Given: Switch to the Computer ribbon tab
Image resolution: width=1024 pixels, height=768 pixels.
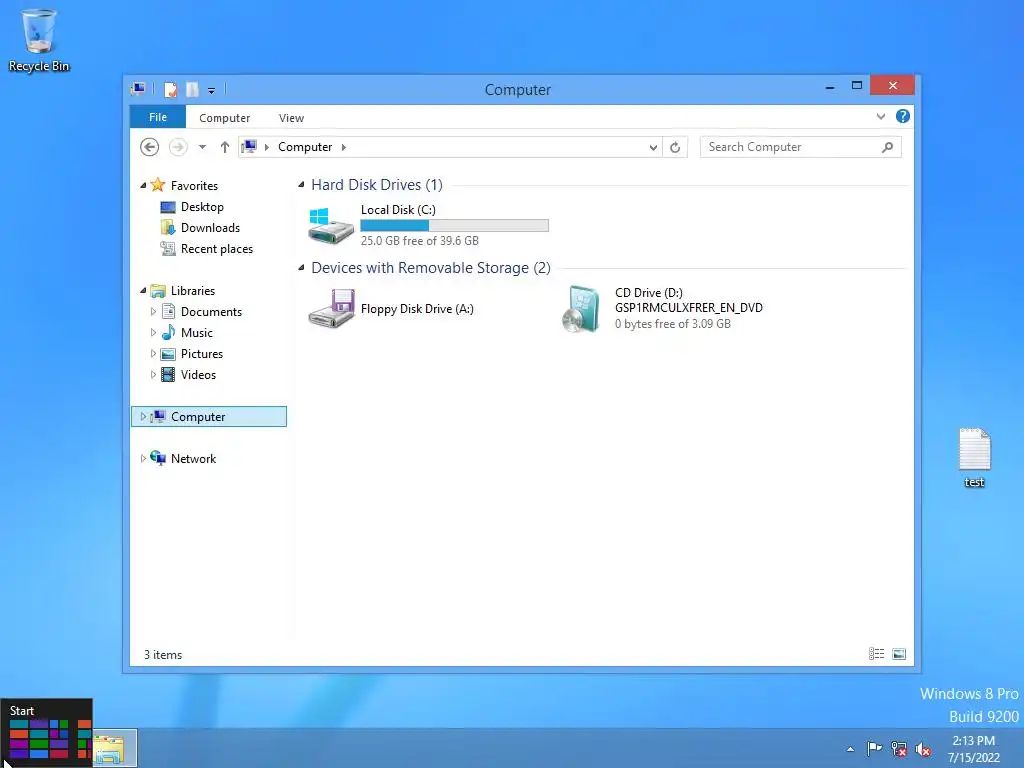Looking at the screenshot, I should click(x=224, y=118).
